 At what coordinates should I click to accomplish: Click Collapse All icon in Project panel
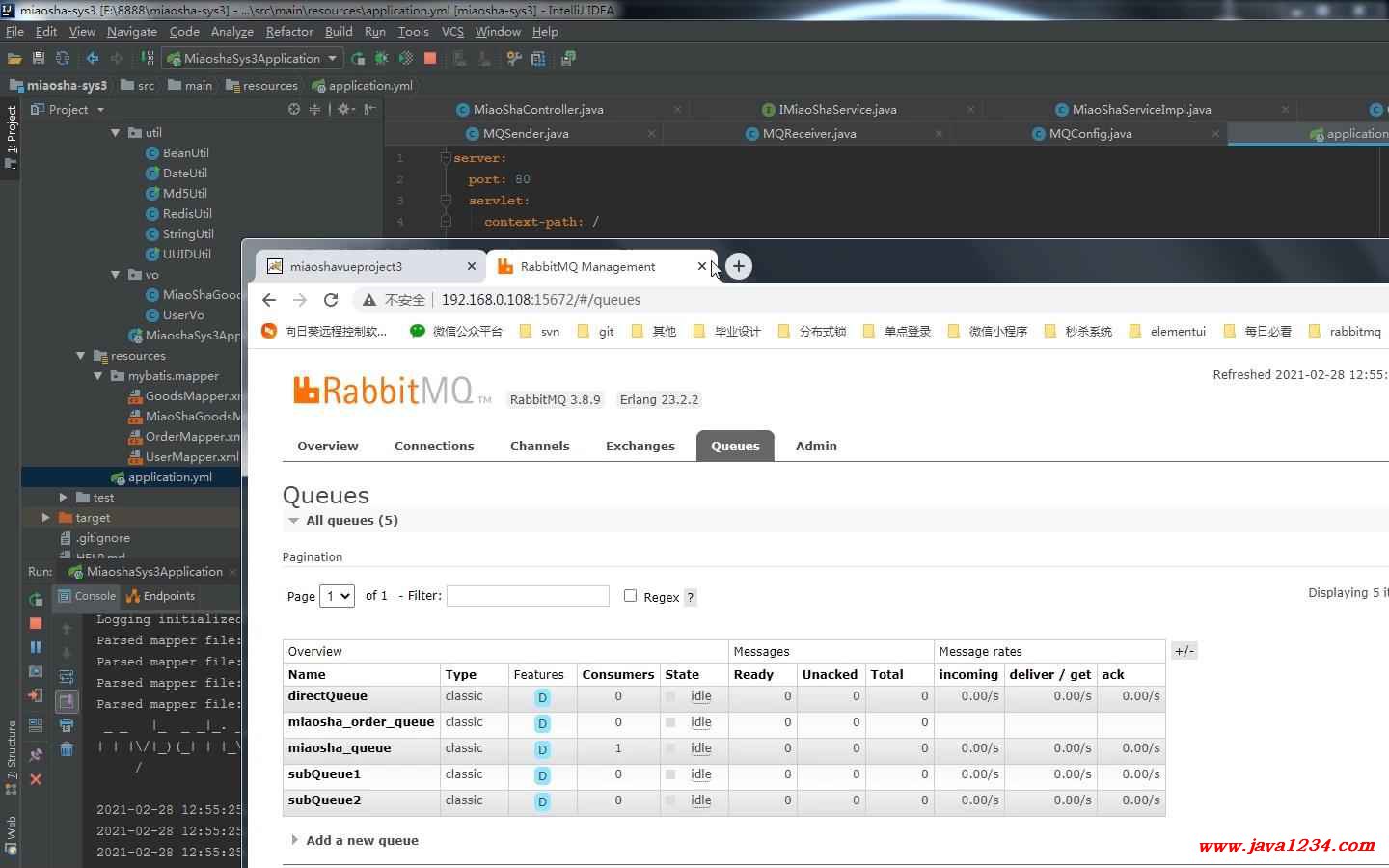[314, 110]
